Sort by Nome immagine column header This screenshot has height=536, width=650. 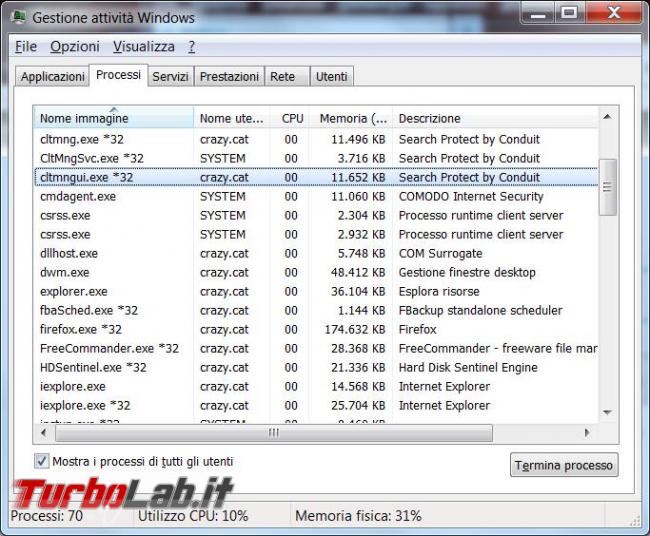tap(113, 118)
